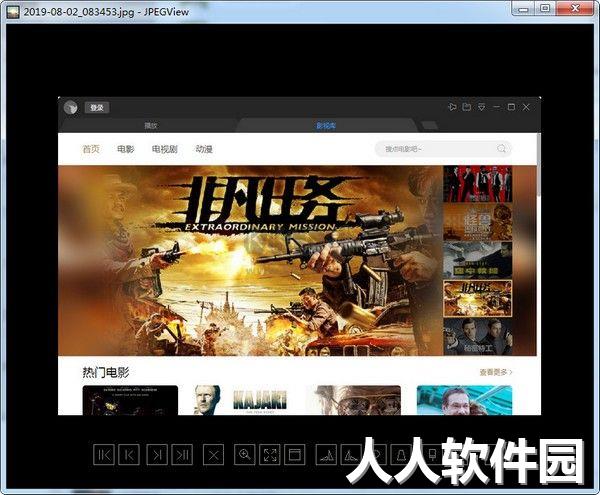
Task: Switch to the 播放 tab
Action: [151, 125]
